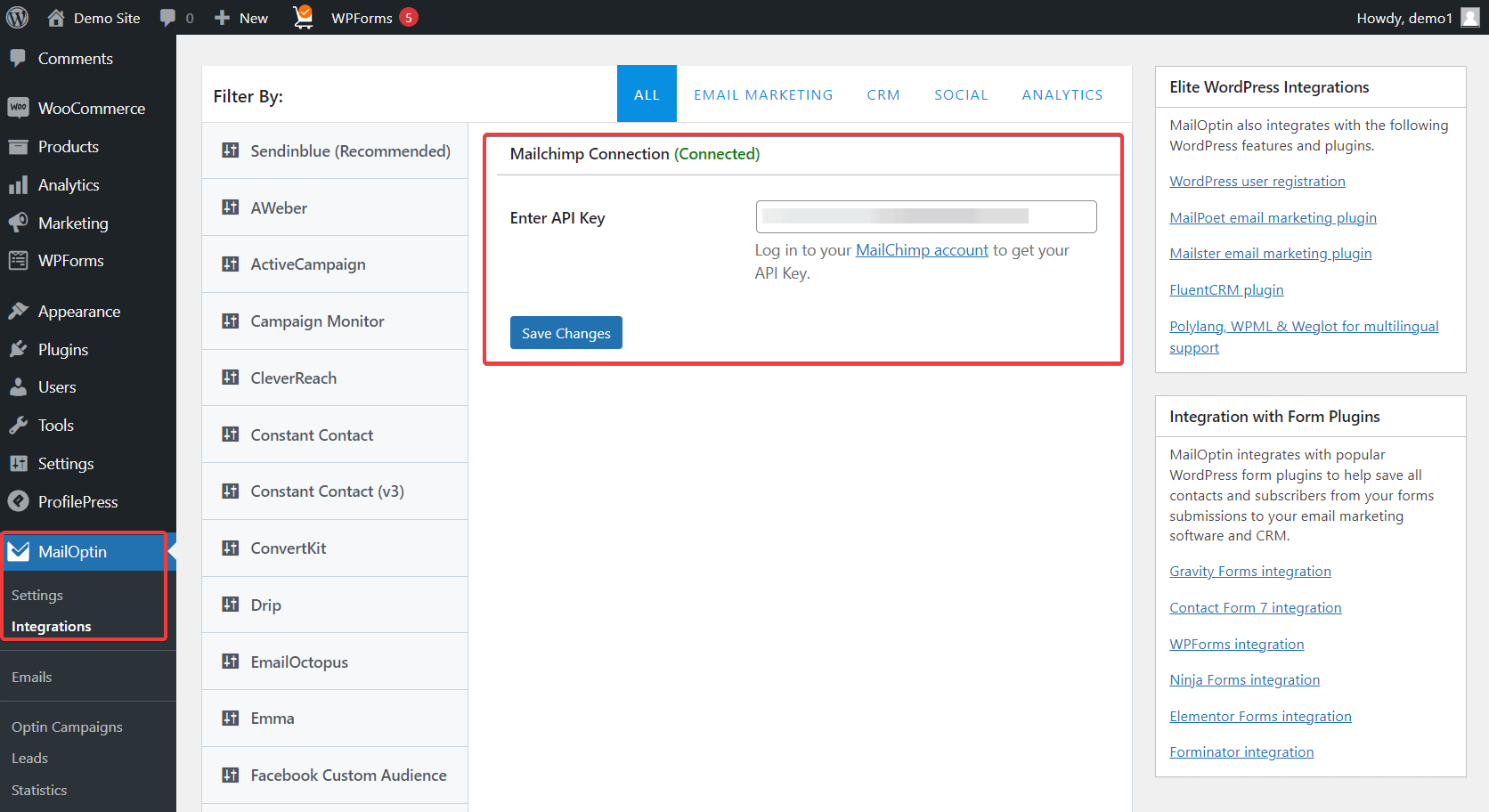Switch to SOCIAL filter tab
The image size is (1489, 812).
961,94
